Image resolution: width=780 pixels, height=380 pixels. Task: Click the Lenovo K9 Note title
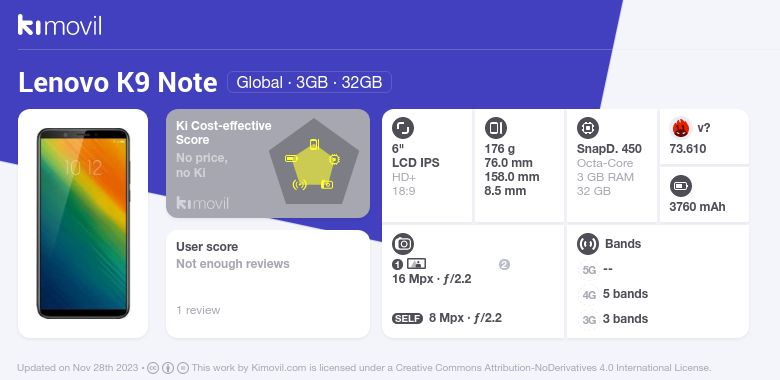pos(118,83)
